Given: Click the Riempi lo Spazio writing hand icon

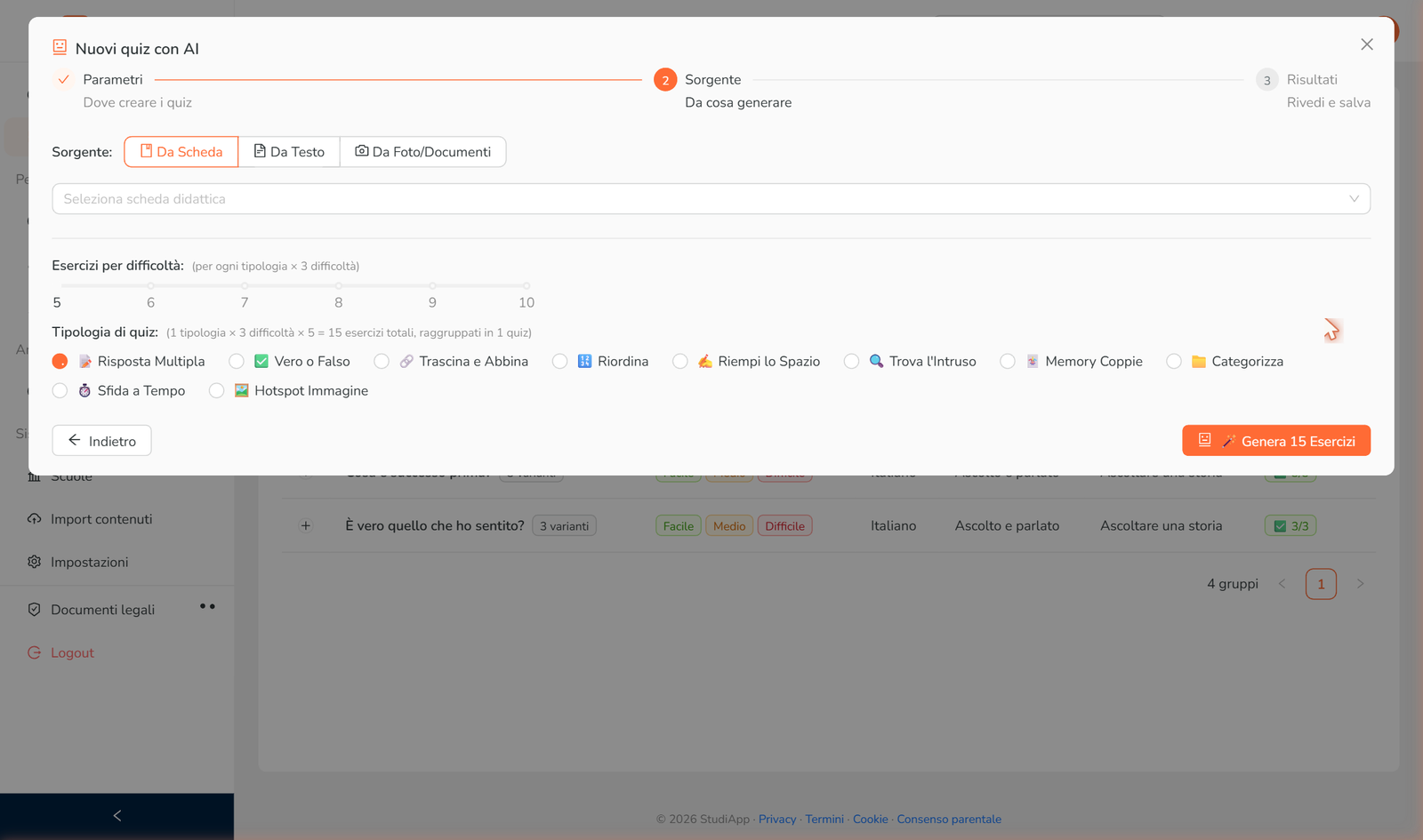Looking at the screenshot, I should tap(705, 362).
